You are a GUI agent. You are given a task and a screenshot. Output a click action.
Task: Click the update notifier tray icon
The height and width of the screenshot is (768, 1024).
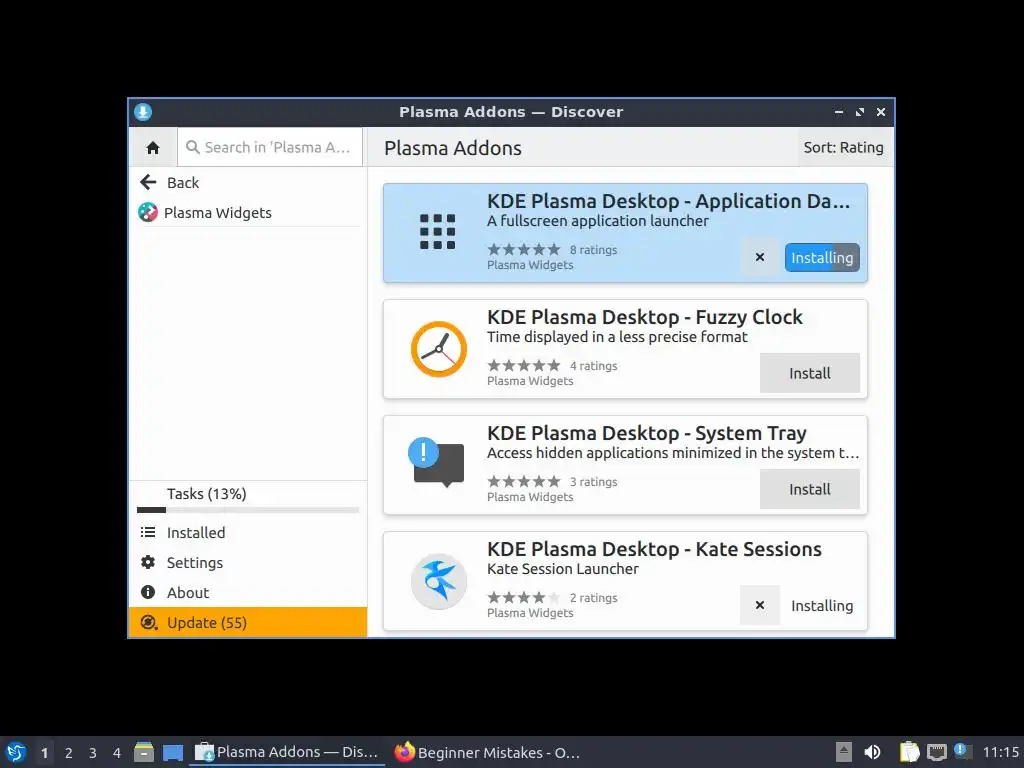pos(962,752)
